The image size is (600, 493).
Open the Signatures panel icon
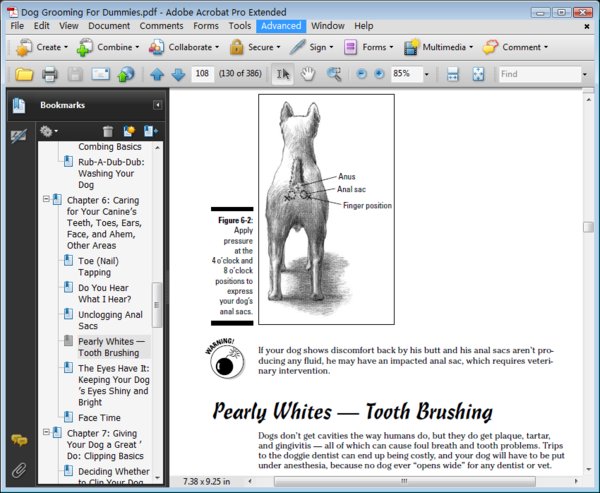[18, 135]
